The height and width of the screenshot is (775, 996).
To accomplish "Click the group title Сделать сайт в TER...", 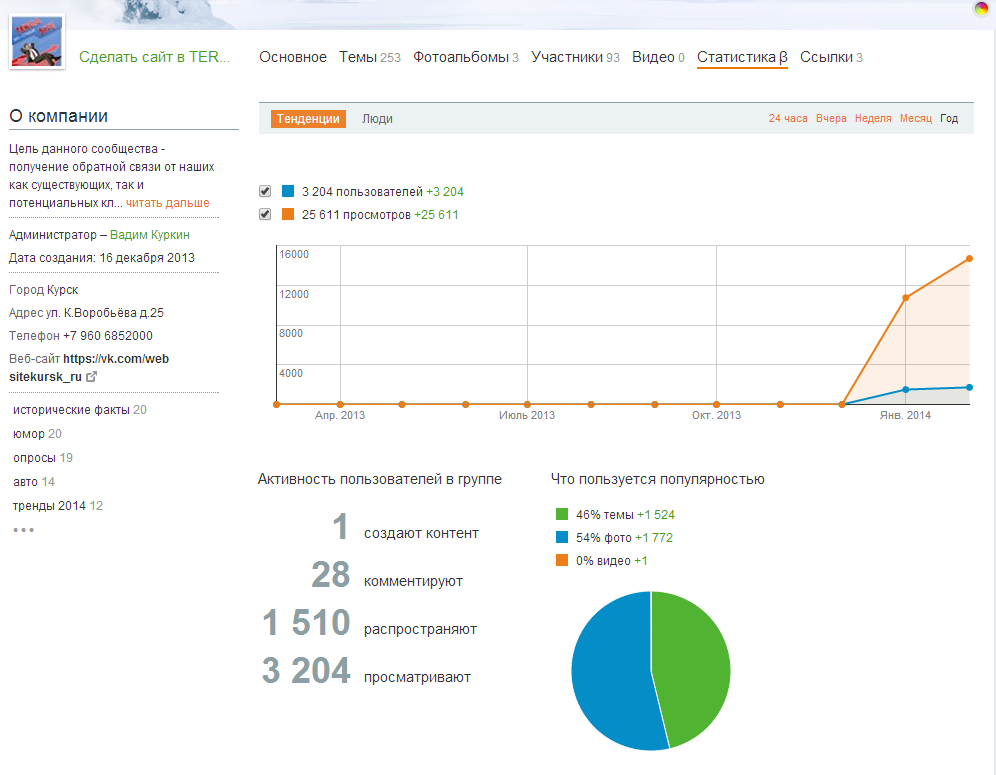I will point(154,57).
